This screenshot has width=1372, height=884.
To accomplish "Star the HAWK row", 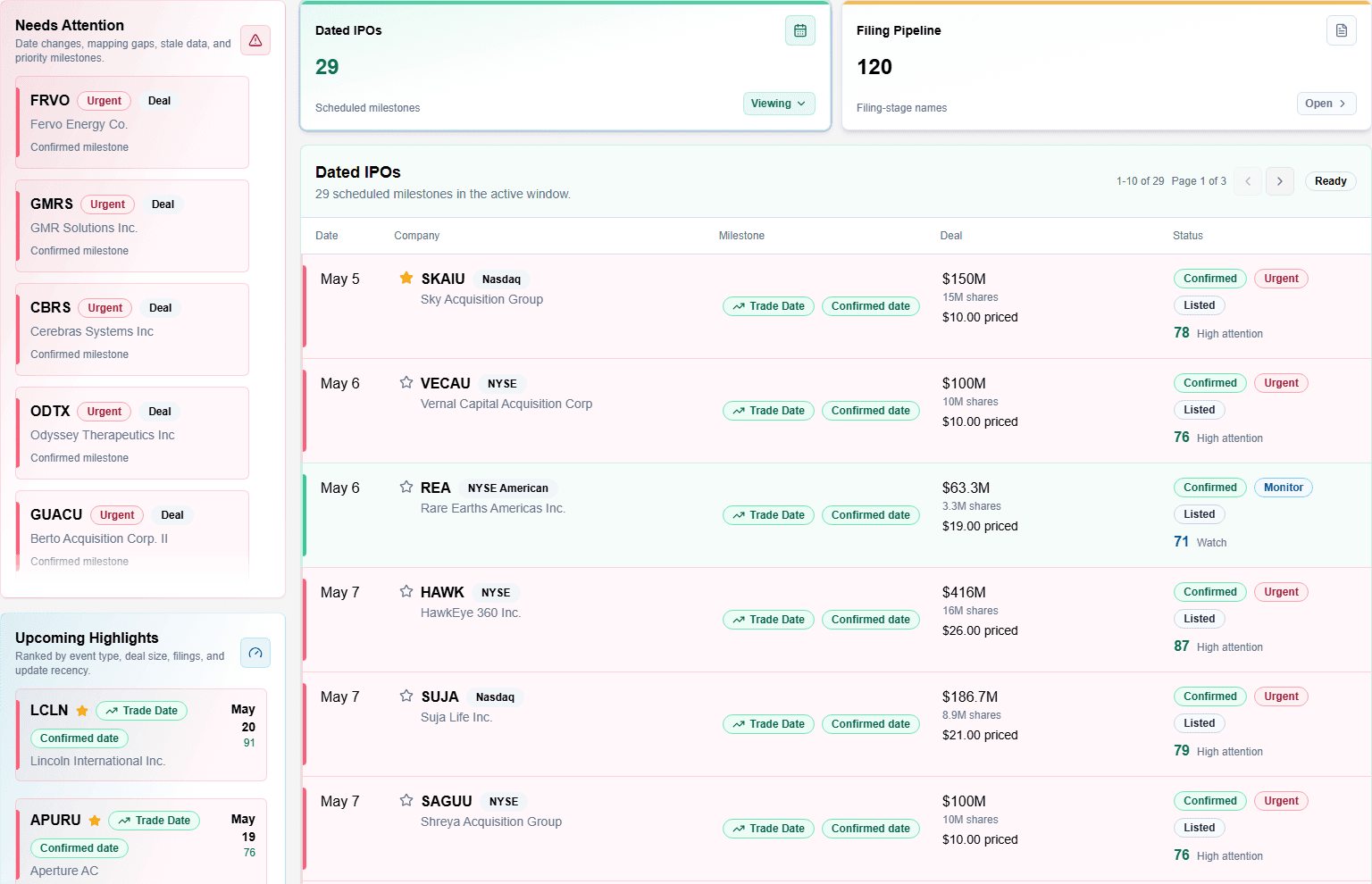I will [406, 591].
